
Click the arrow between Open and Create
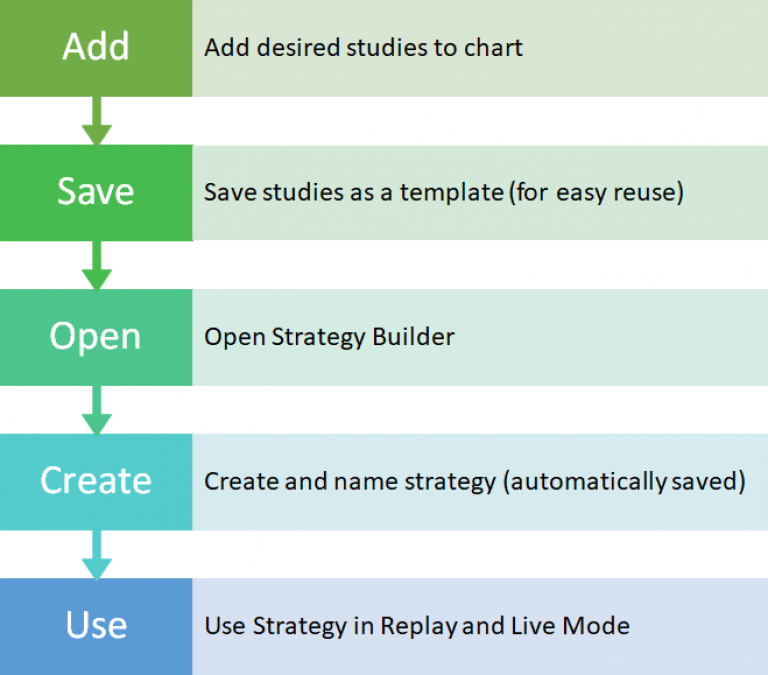pyautogui.click(x=97, y=410)
